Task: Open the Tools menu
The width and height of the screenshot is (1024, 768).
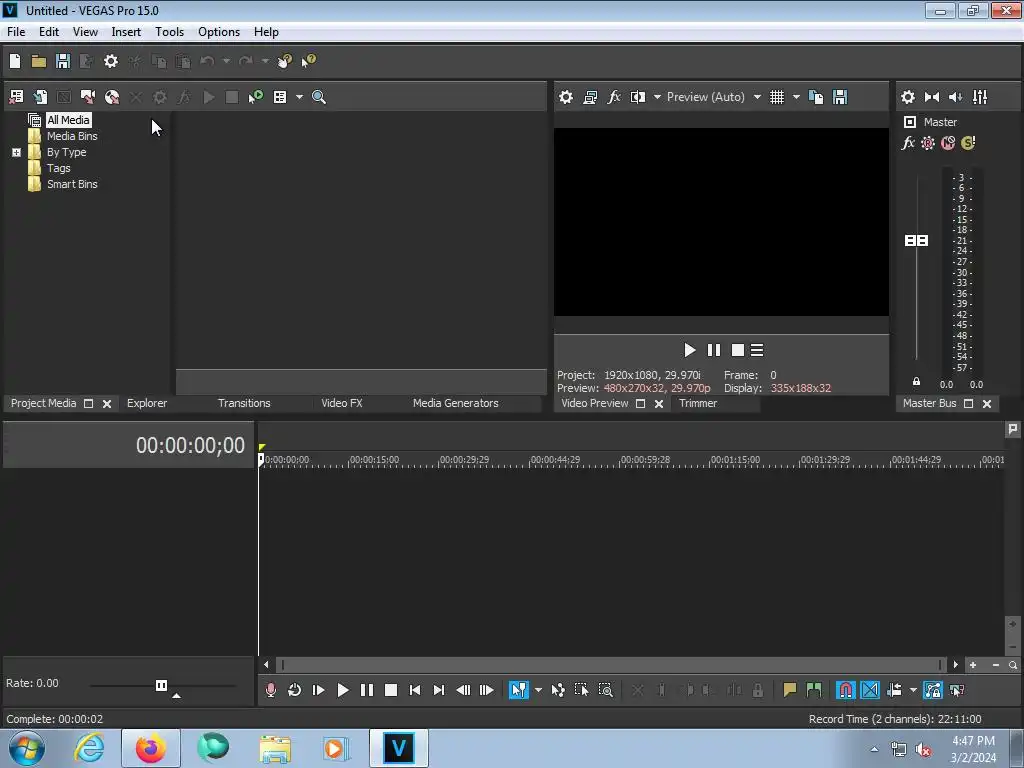Action: click(169, 32)
